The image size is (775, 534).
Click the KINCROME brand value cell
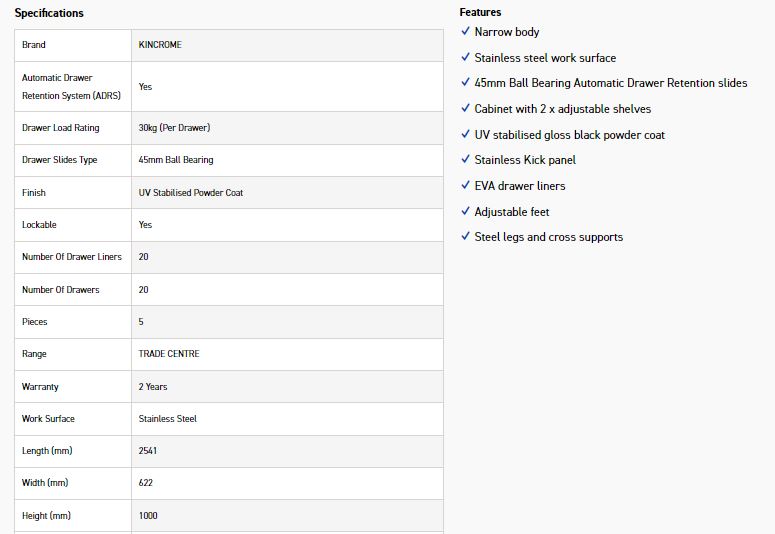[x=287, y=45]
